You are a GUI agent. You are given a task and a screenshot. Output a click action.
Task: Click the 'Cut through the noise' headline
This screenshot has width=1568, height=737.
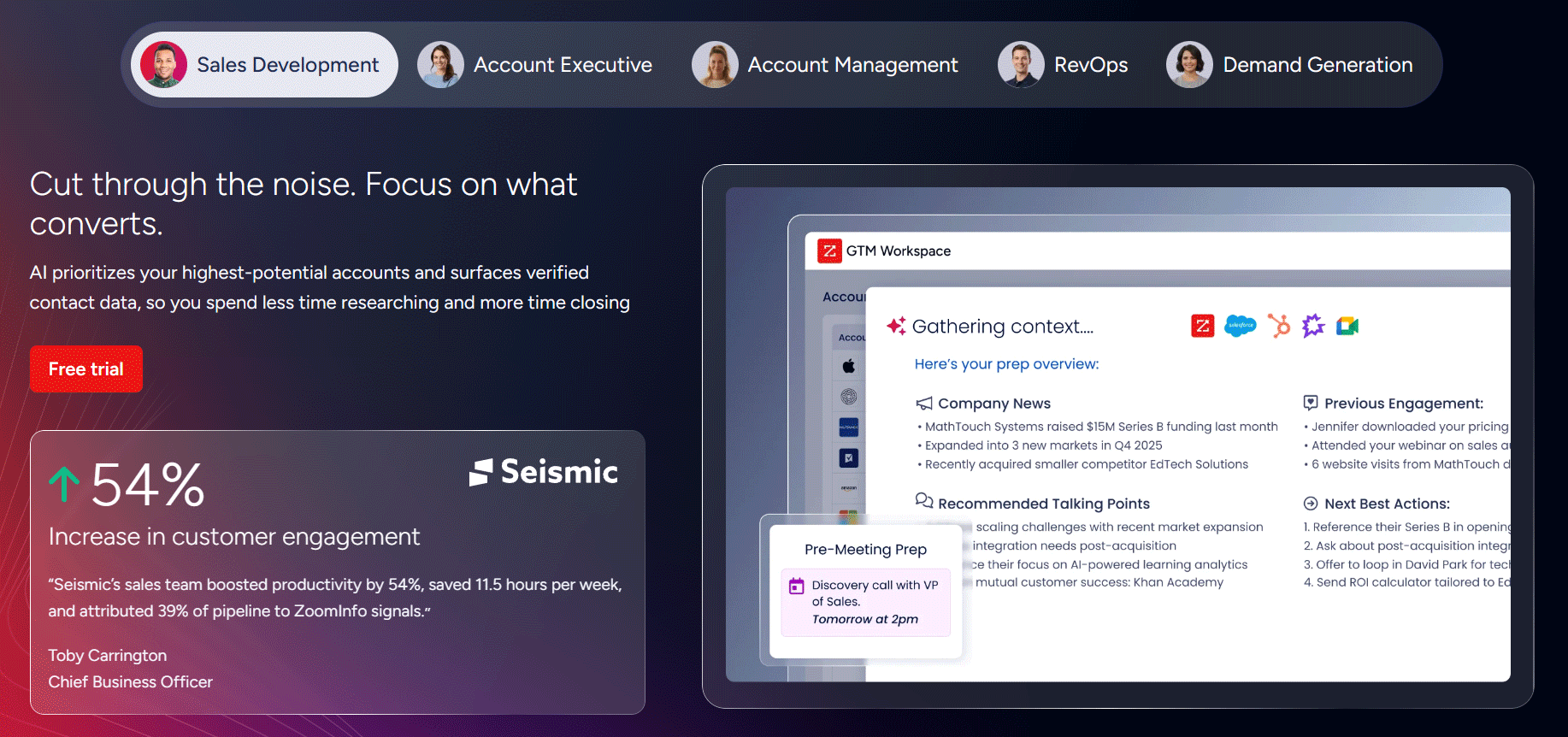tap(304, 203)
